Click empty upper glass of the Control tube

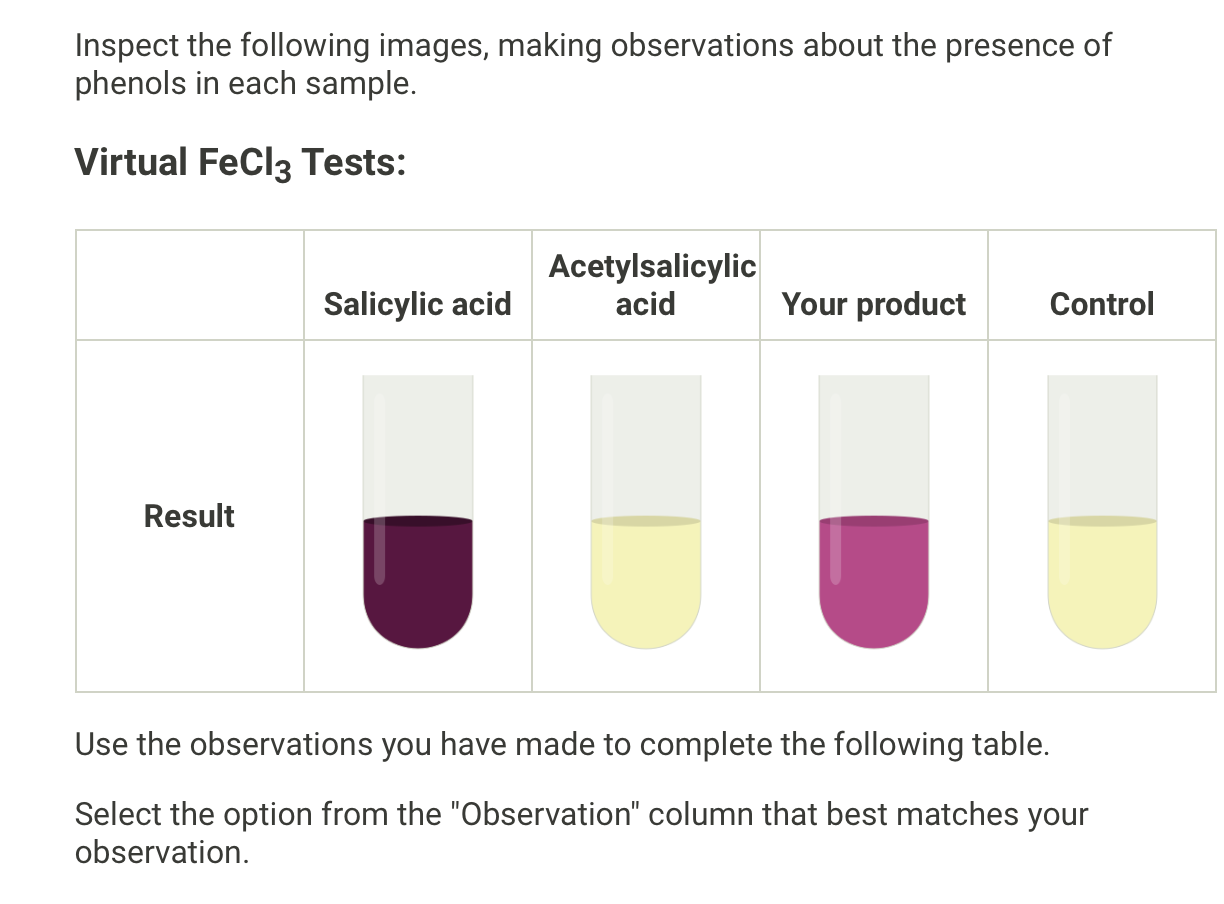[1102, 440]
